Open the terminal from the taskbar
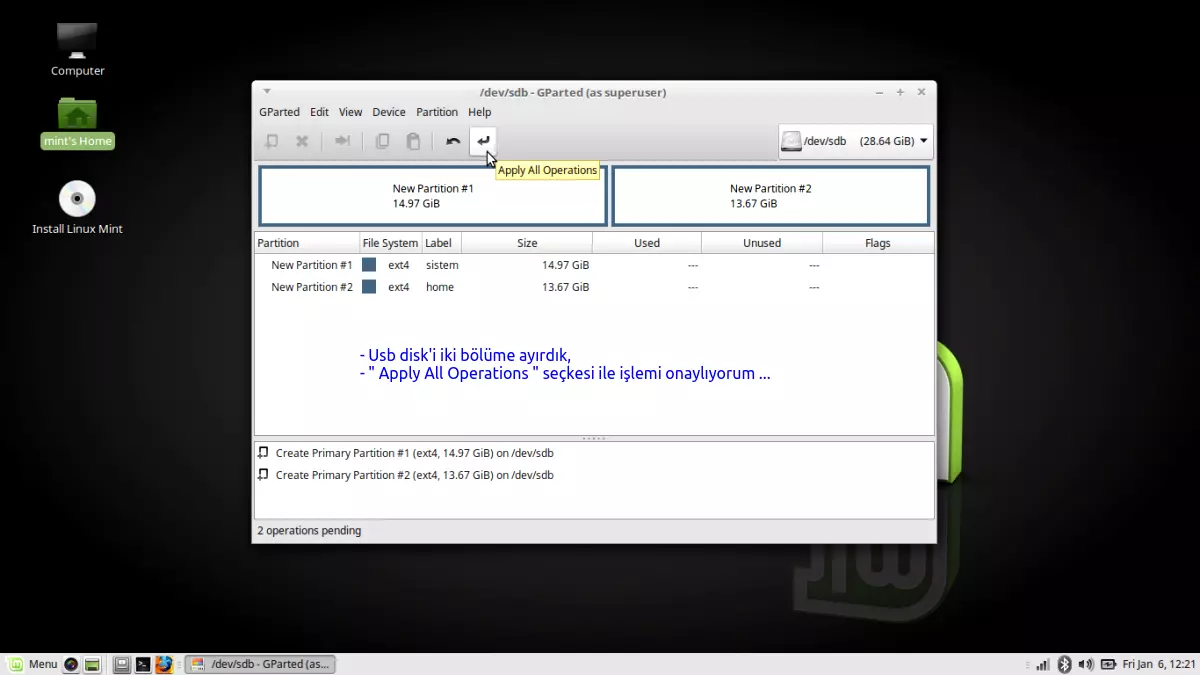 [143, 664]
